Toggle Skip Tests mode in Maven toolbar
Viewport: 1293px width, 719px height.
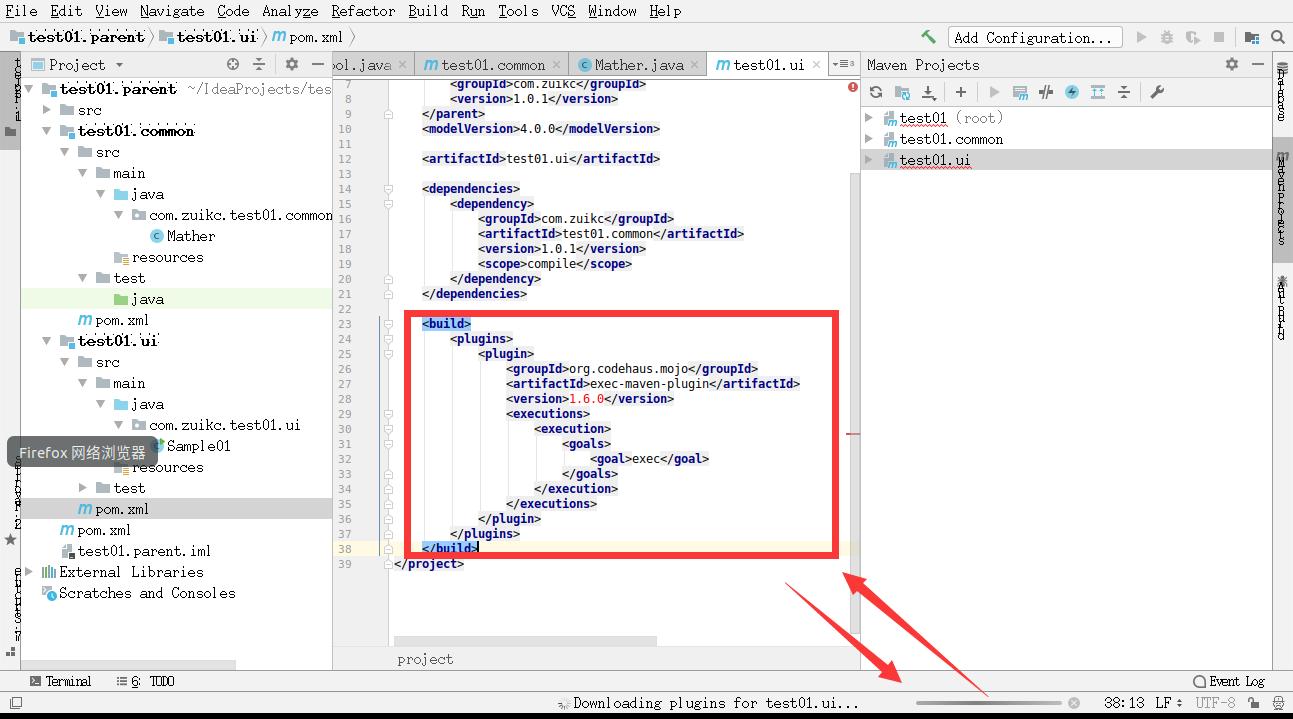1072,92
